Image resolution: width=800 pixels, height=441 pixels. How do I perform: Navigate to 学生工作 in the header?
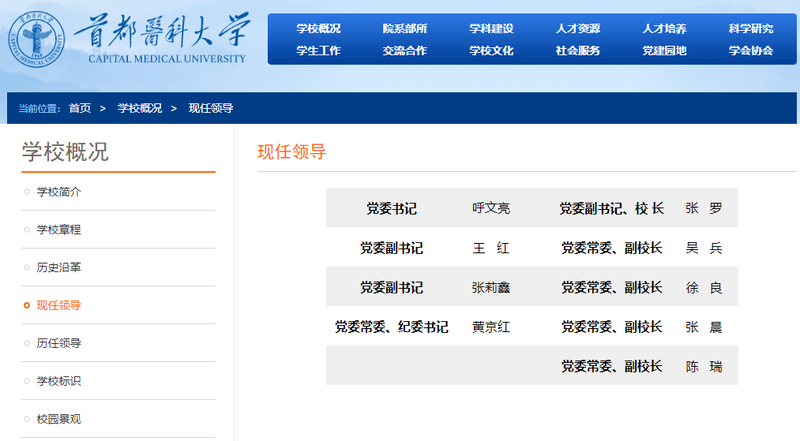pos(318,50)
